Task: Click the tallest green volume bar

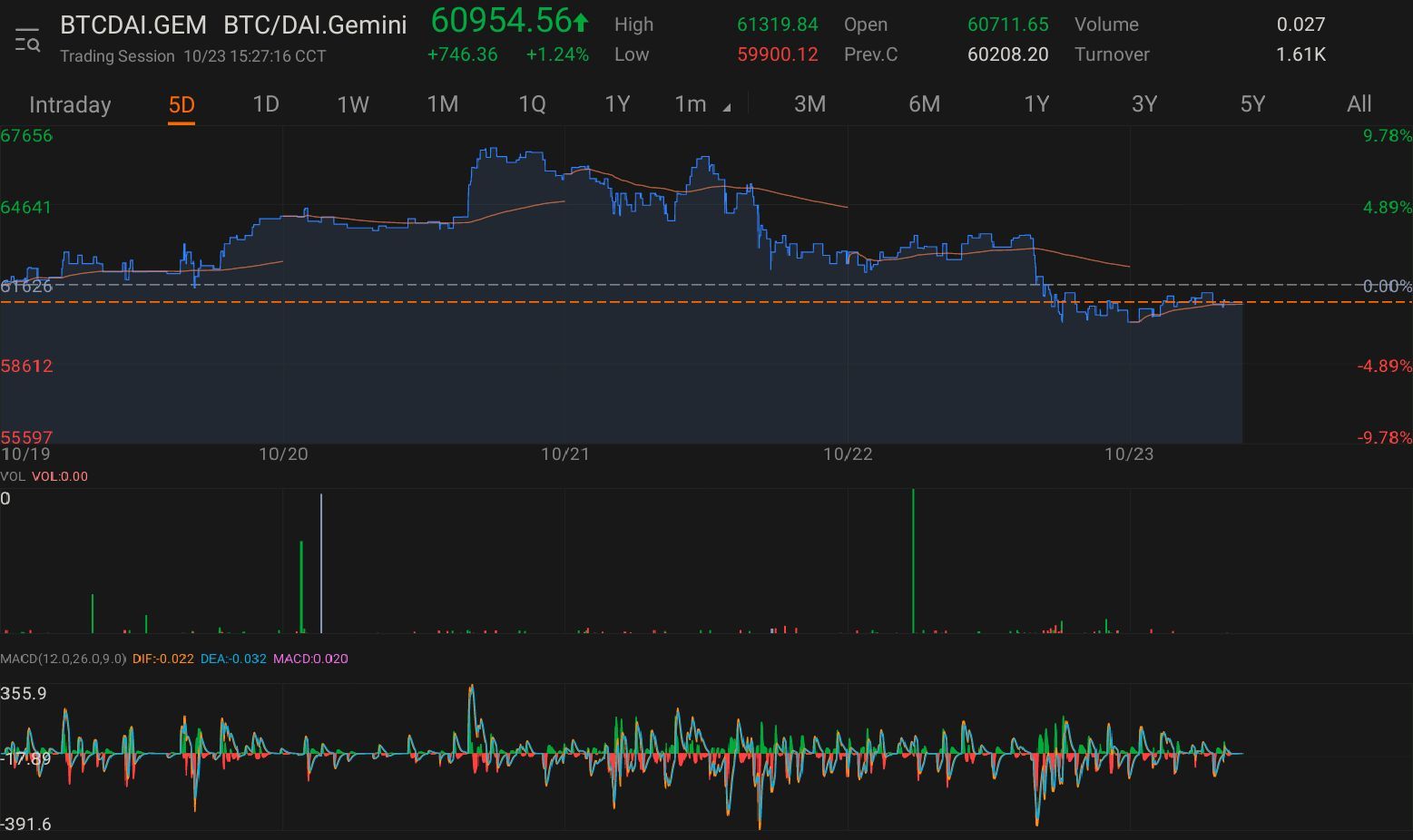Action: [913, 561]
